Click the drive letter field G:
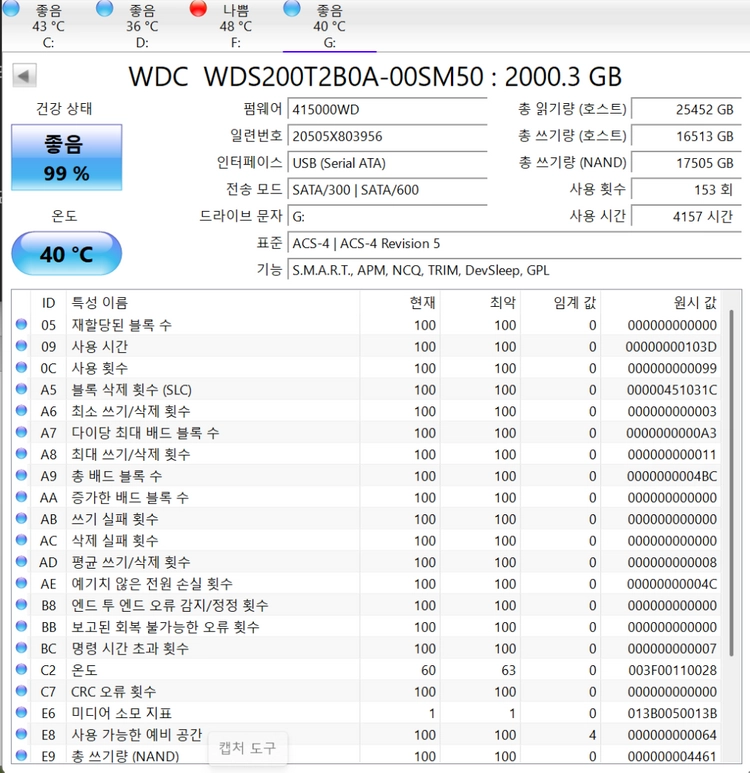 point(388,216)
